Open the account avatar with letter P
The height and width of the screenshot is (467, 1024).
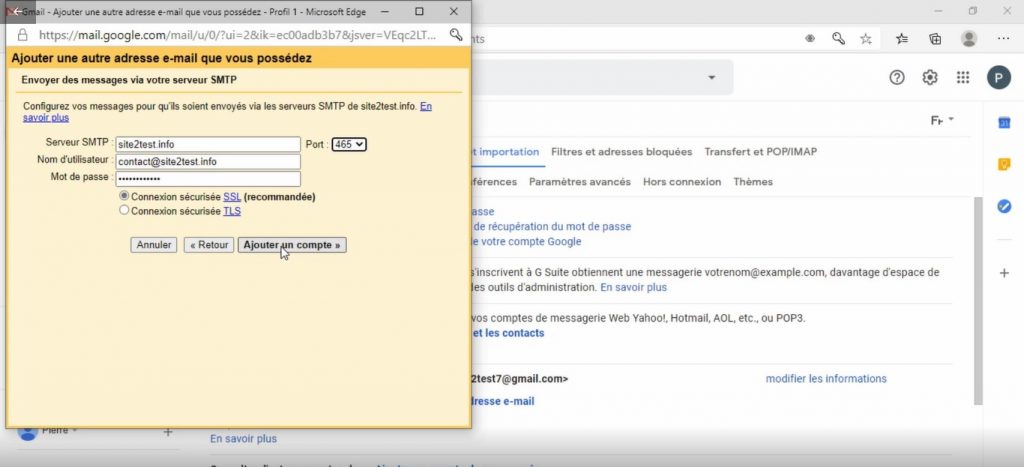[x=999, y=78]
